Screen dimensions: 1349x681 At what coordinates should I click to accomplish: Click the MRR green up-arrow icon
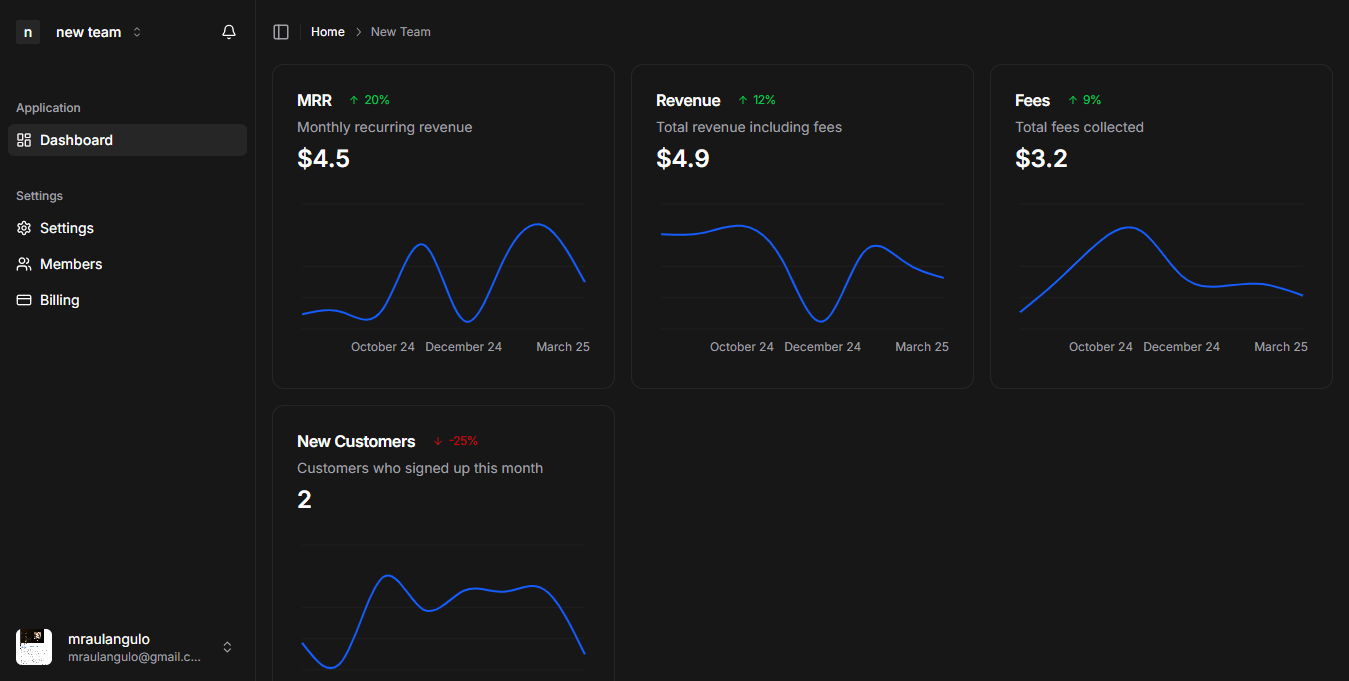pos(354,100)
